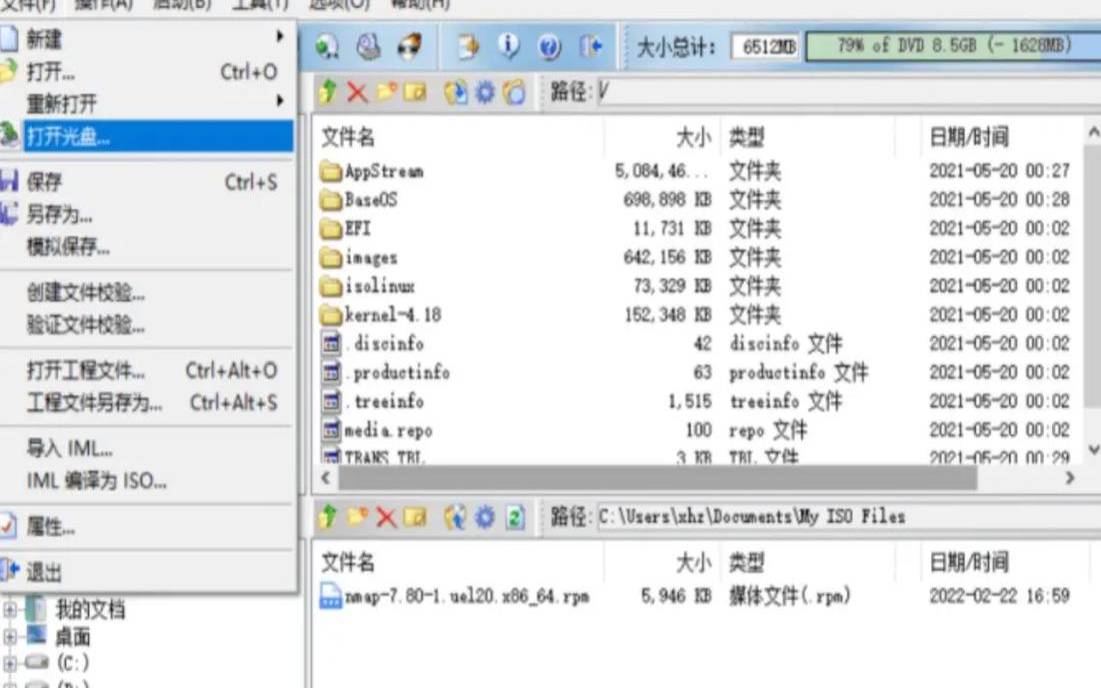Click the blue info toolbar icon
Image resolution: width=1101 pixels, height=688 pixels.
click(x=509, y=46)
